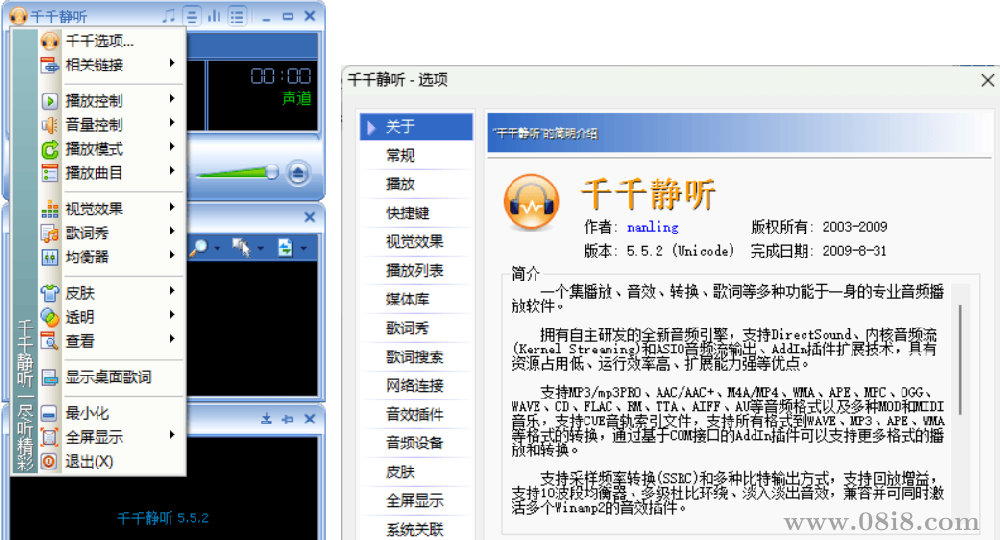Open dropdown arrow next to search magnifier
The width and height of the screenshot is (1000, 540).
[x=217, y=249]
